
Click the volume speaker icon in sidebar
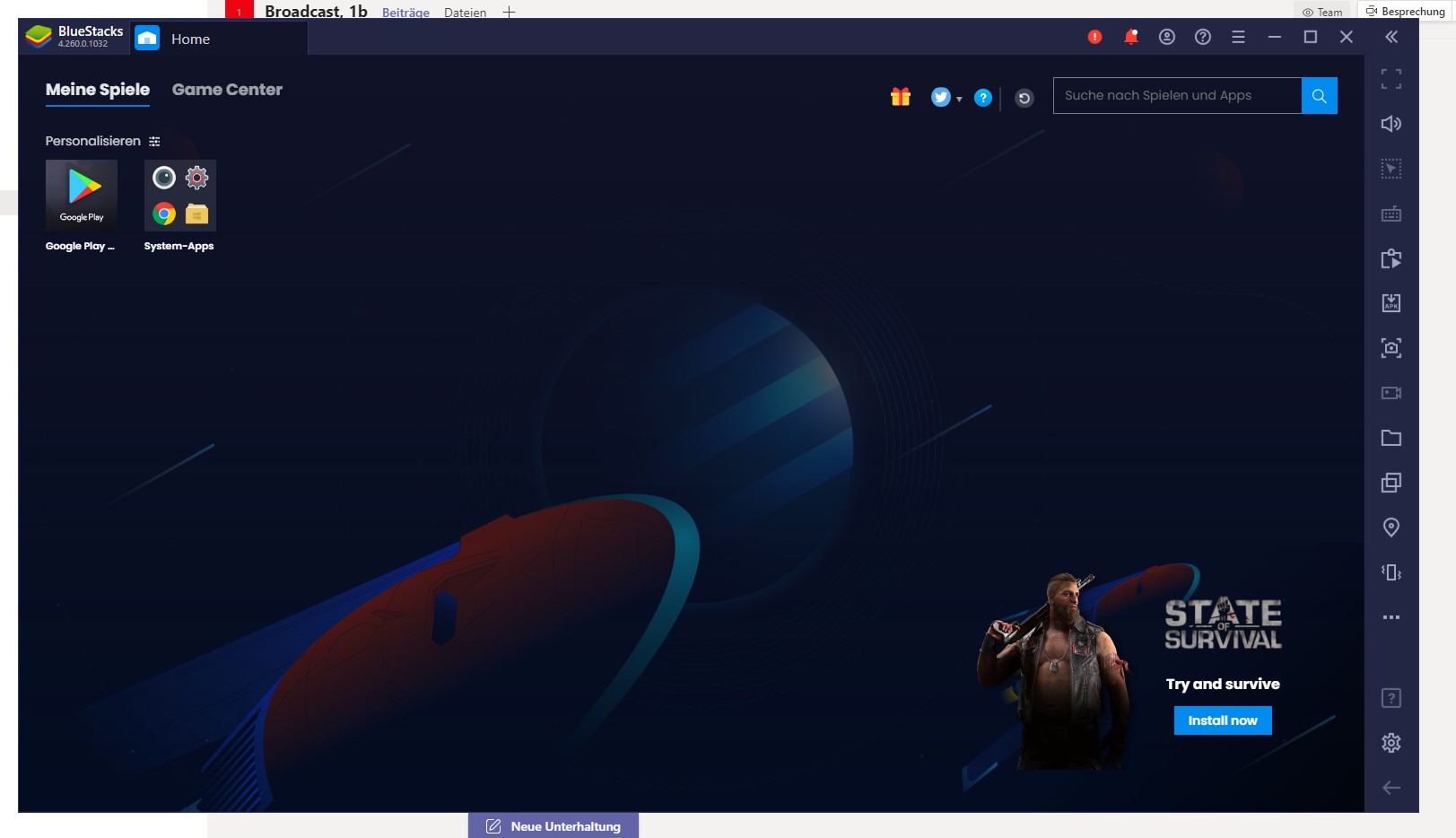point(1391,124)
